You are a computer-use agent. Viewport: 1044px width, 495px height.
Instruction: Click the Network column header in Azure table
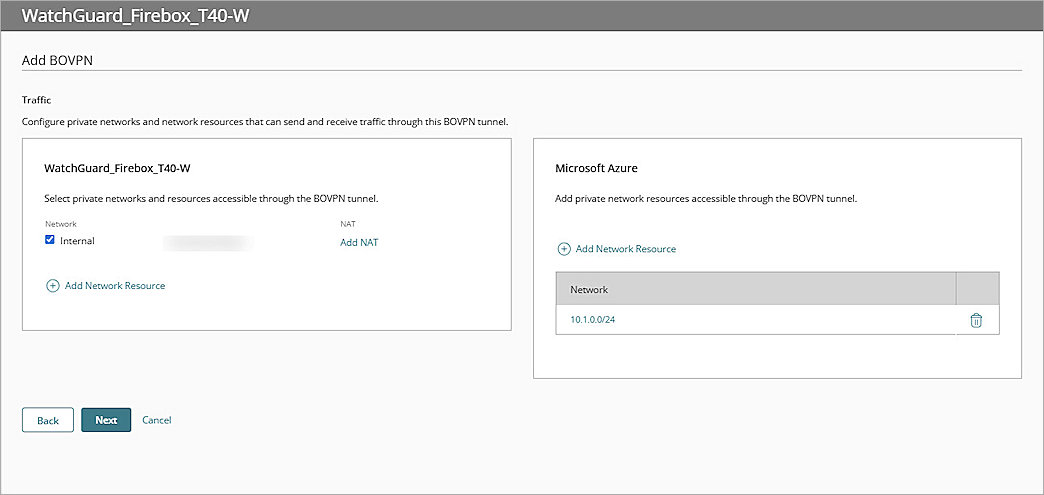756,288
